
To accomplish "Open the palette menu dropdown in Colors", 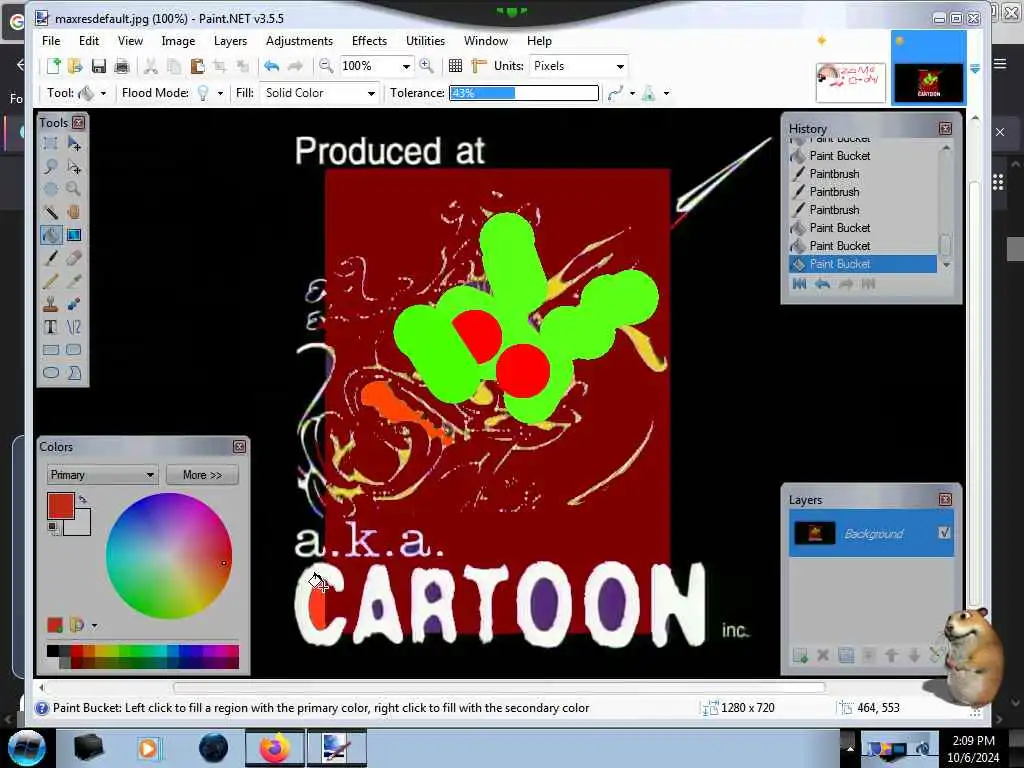I will (x=94, y=626).
